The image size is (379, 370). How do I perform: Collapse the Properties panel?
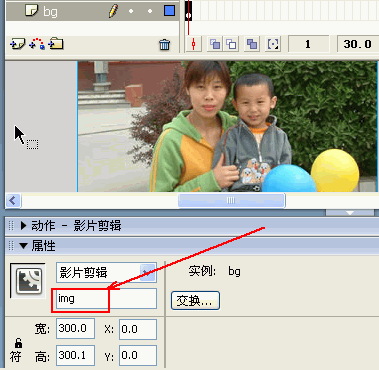(x=23, y=246)
